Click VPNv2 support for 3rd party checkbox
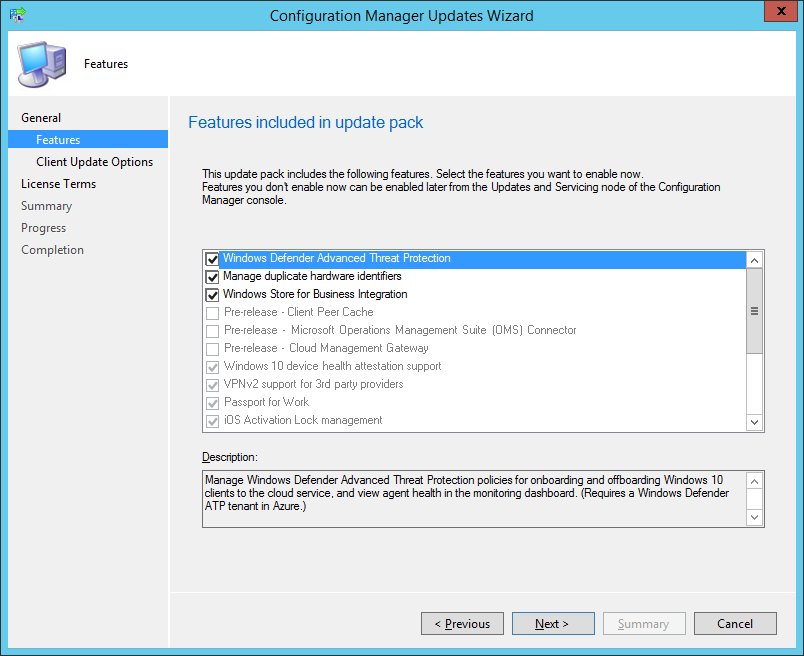Viewport: 804px width, 656px height. click(212, 385)
